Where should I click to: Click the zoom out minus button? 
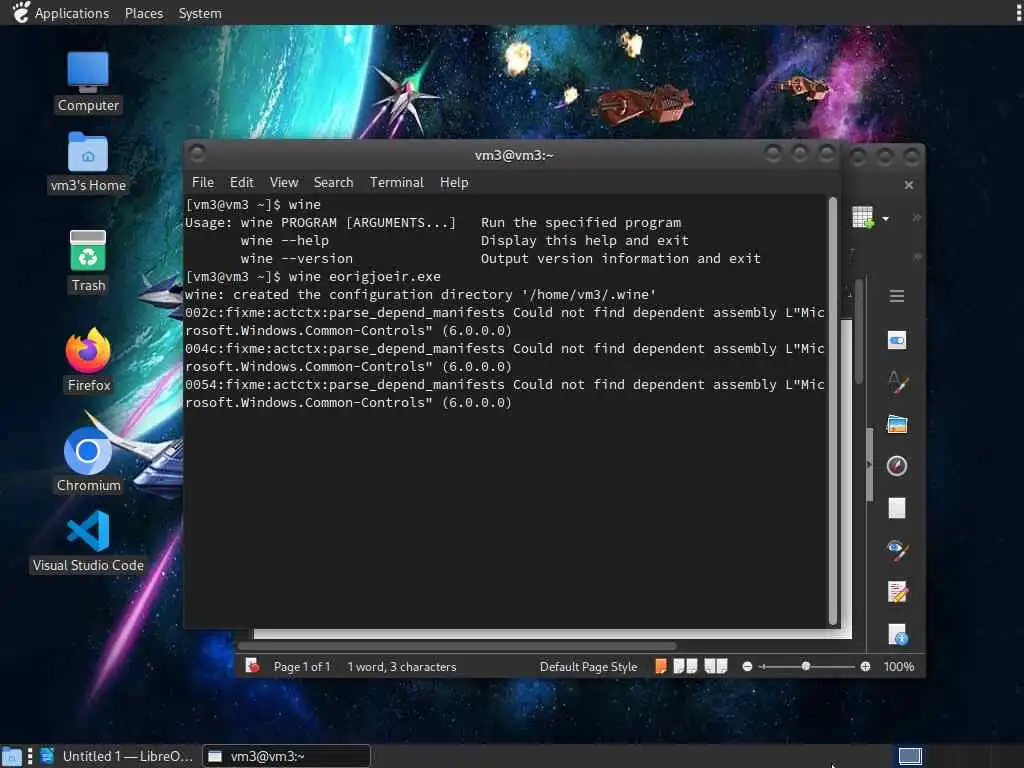click(747, 667)
